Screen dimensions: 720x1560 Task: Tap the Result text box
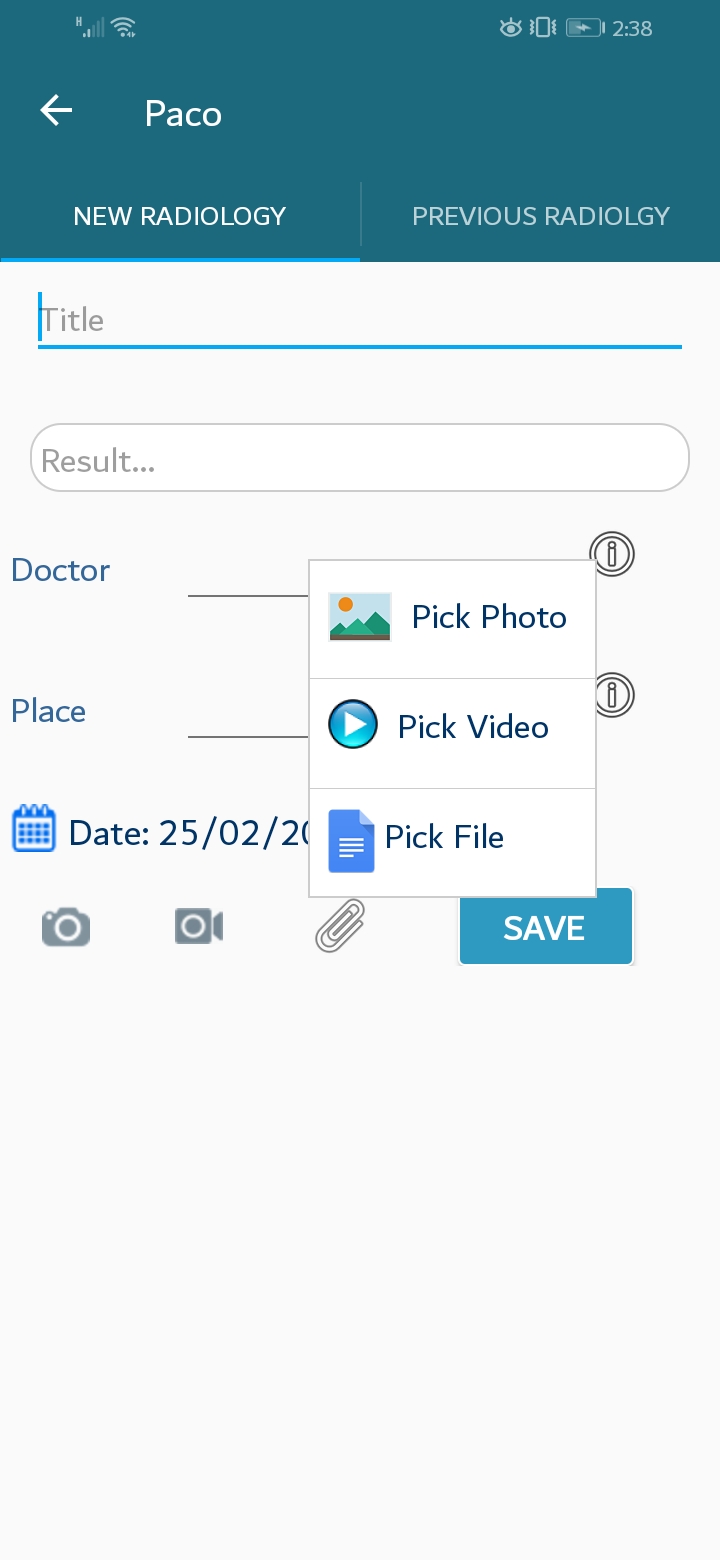(x=360, y=459)
